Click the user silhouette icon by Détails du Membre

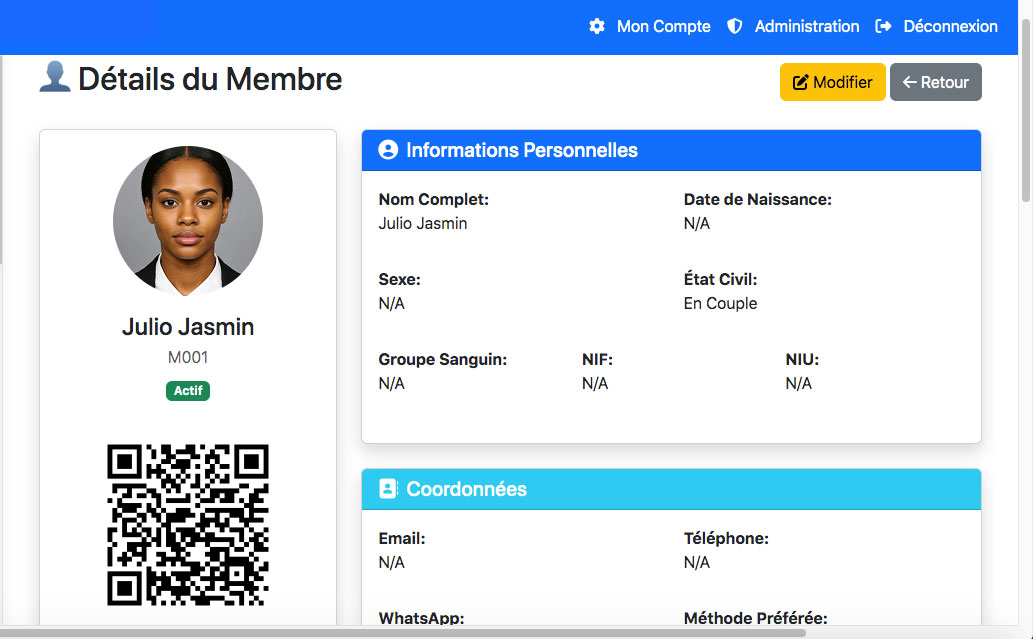point(54,77)
